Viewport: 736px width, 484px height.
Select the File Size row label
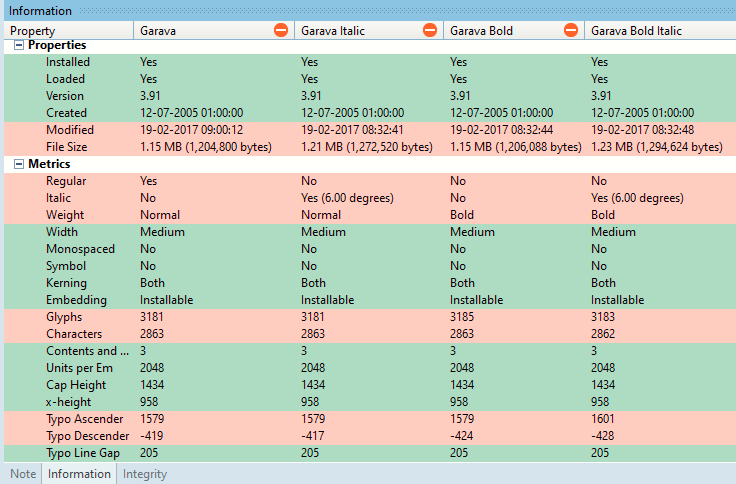67,147
